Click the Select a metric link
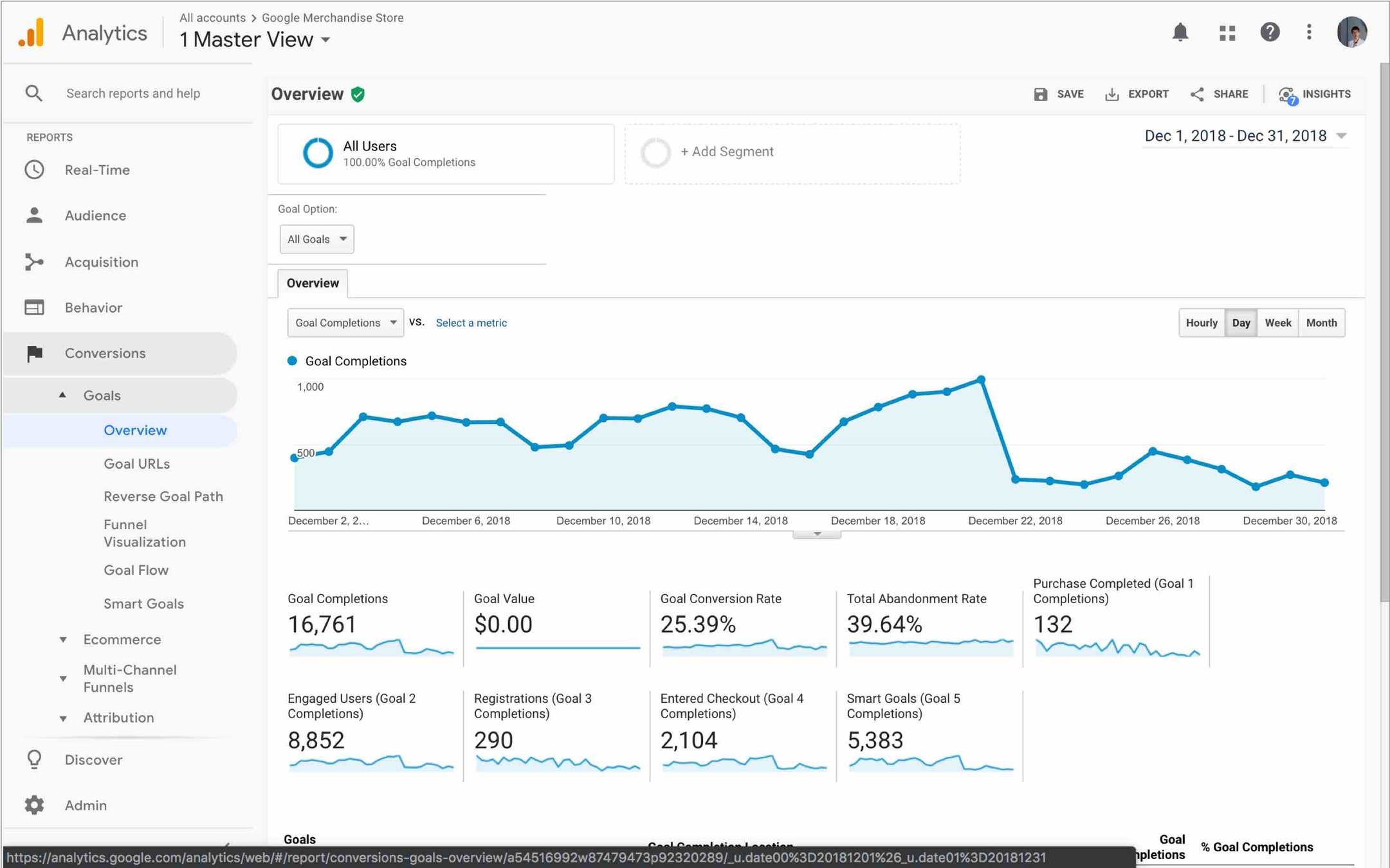Screen dimensions: 1390x868 coord(471,323)
